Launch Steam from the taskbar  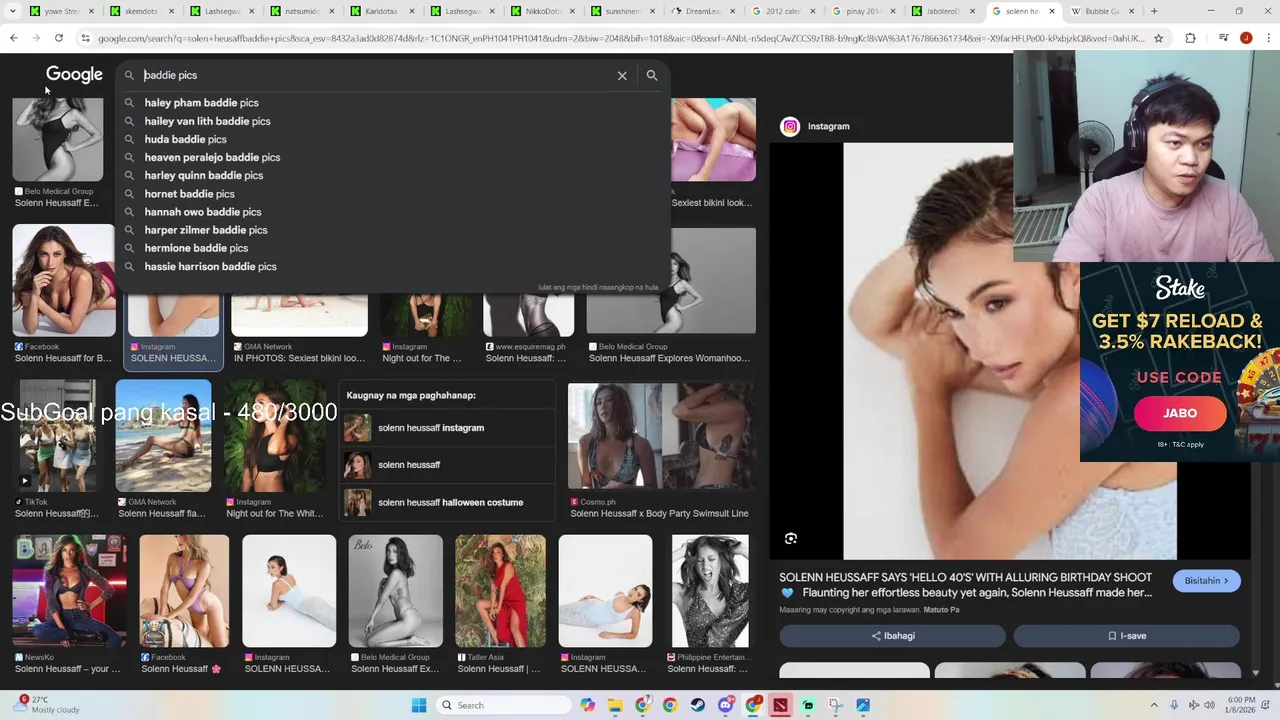(x=698, y=705)
